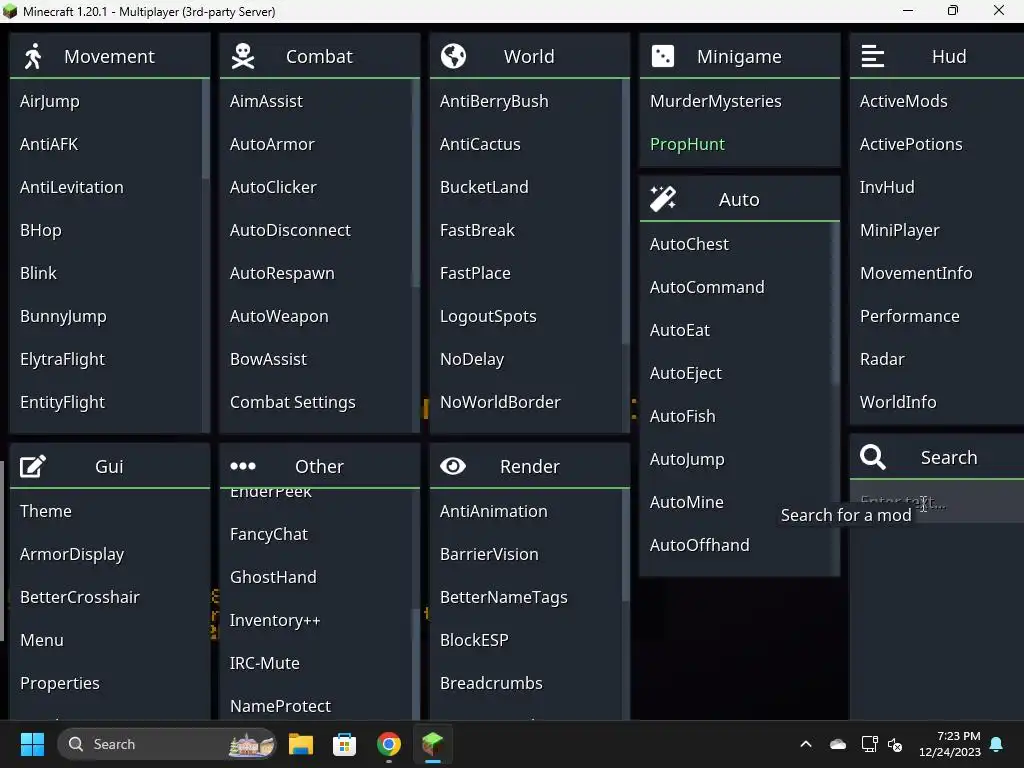Click the World globe icon

click(453, 56)
